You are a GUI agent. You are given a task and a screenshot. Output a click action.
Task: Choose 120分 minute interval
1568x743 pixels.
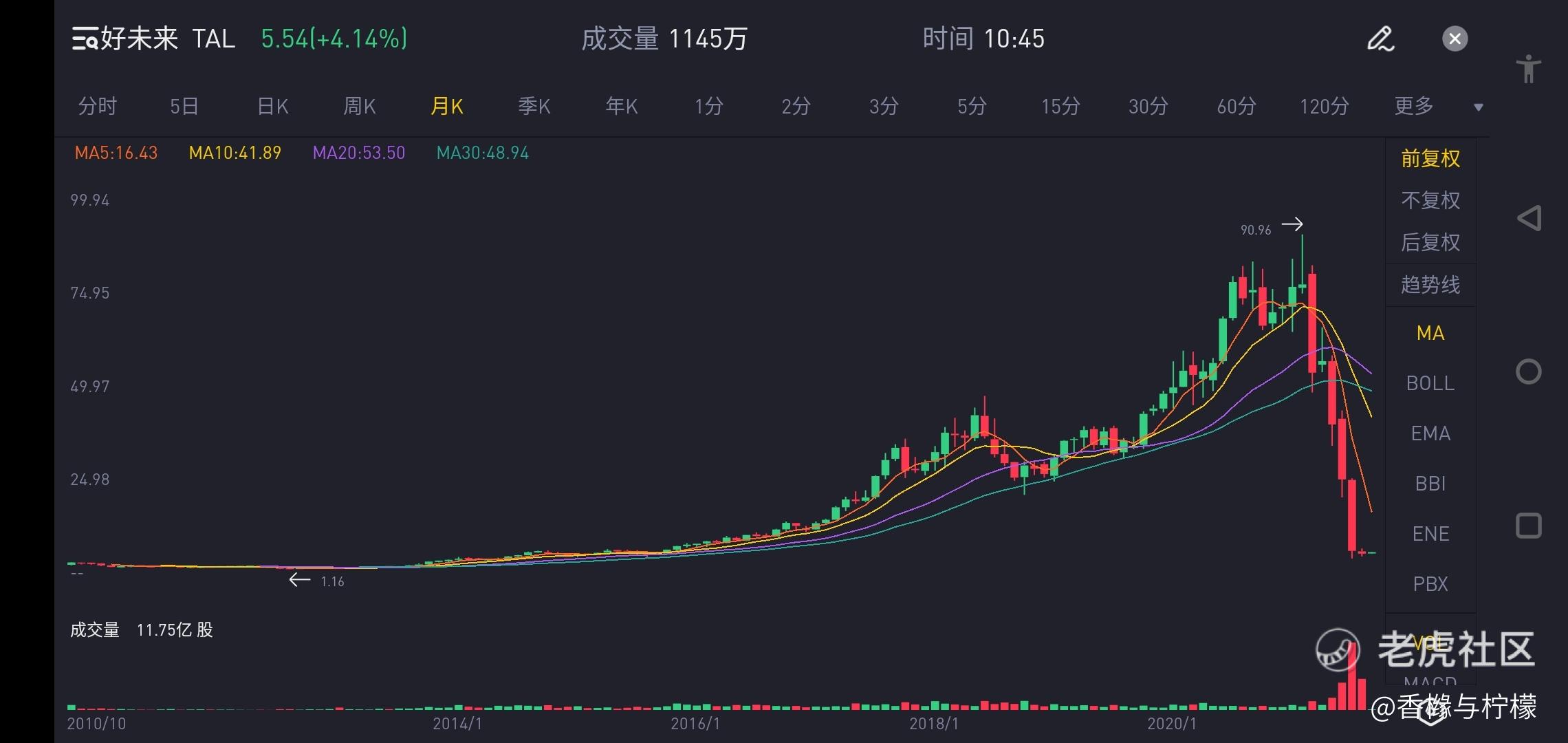(x=1324, y=106)
